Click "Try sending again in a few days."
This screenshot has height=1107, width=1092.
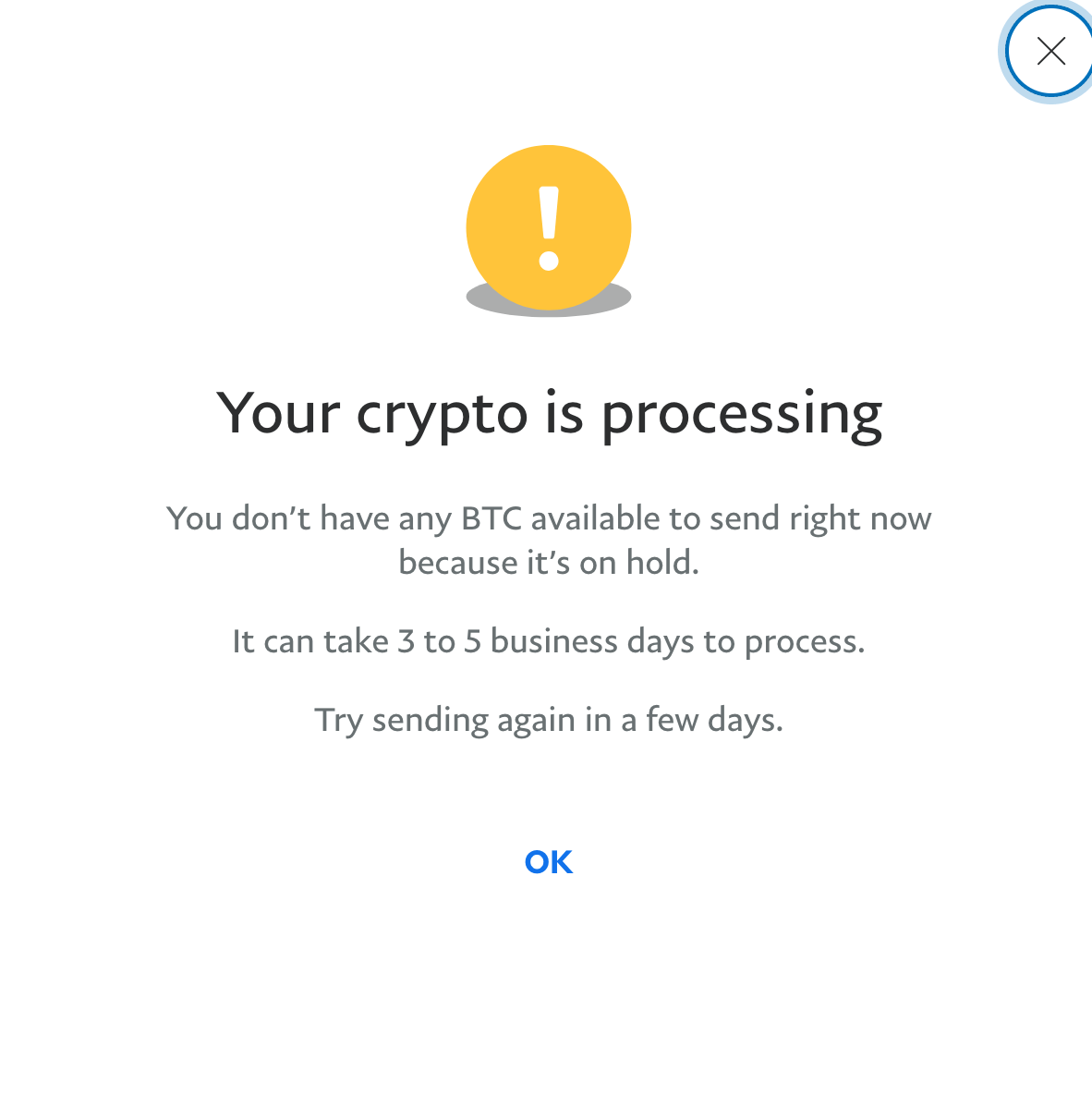click(549, 721)
